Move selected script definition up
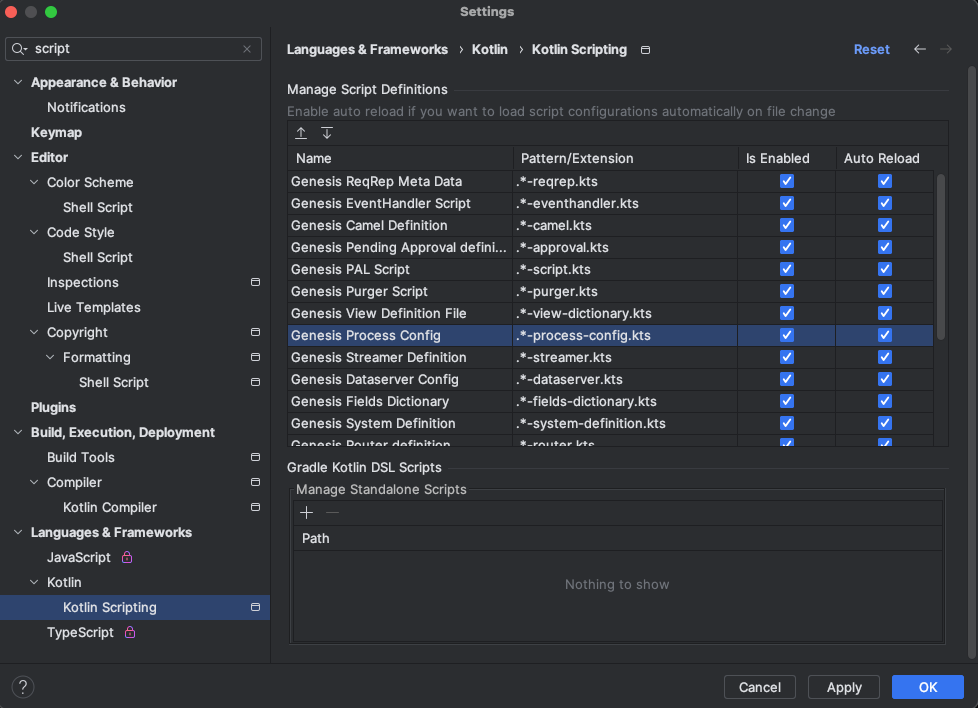Screen dimensions: 978x708 point(301,133)
